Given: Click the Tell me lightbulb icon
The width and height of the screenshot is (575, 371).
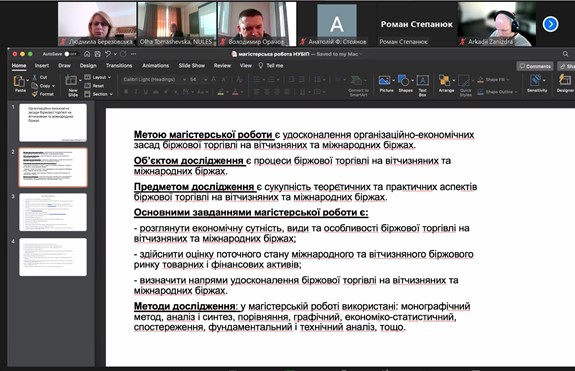Looking at the screenshot, I should [x=261, y=66].
